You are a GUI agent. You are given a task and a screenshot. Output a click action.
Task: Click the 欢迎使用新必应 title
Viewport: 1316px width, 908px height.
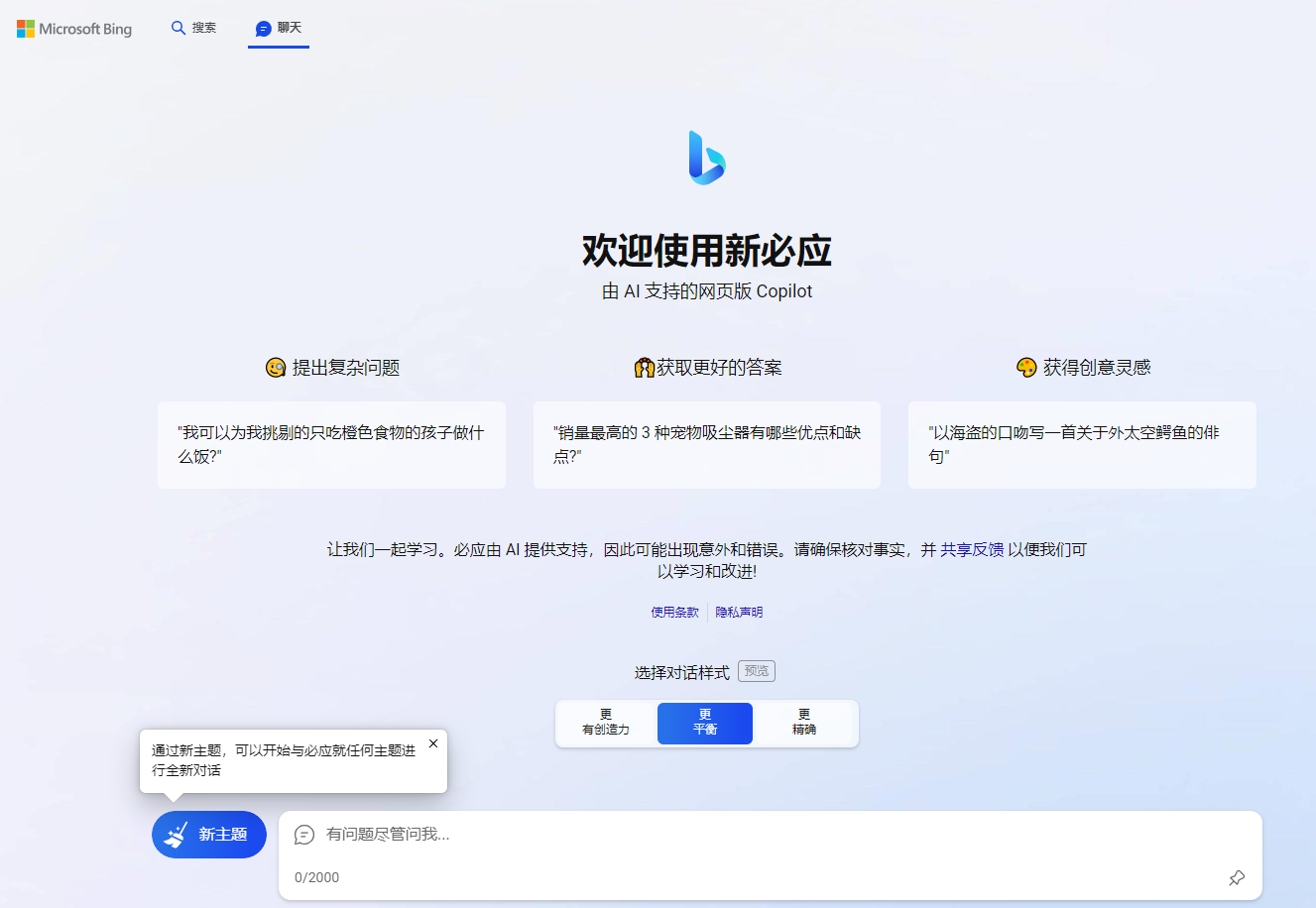[707, 251]
